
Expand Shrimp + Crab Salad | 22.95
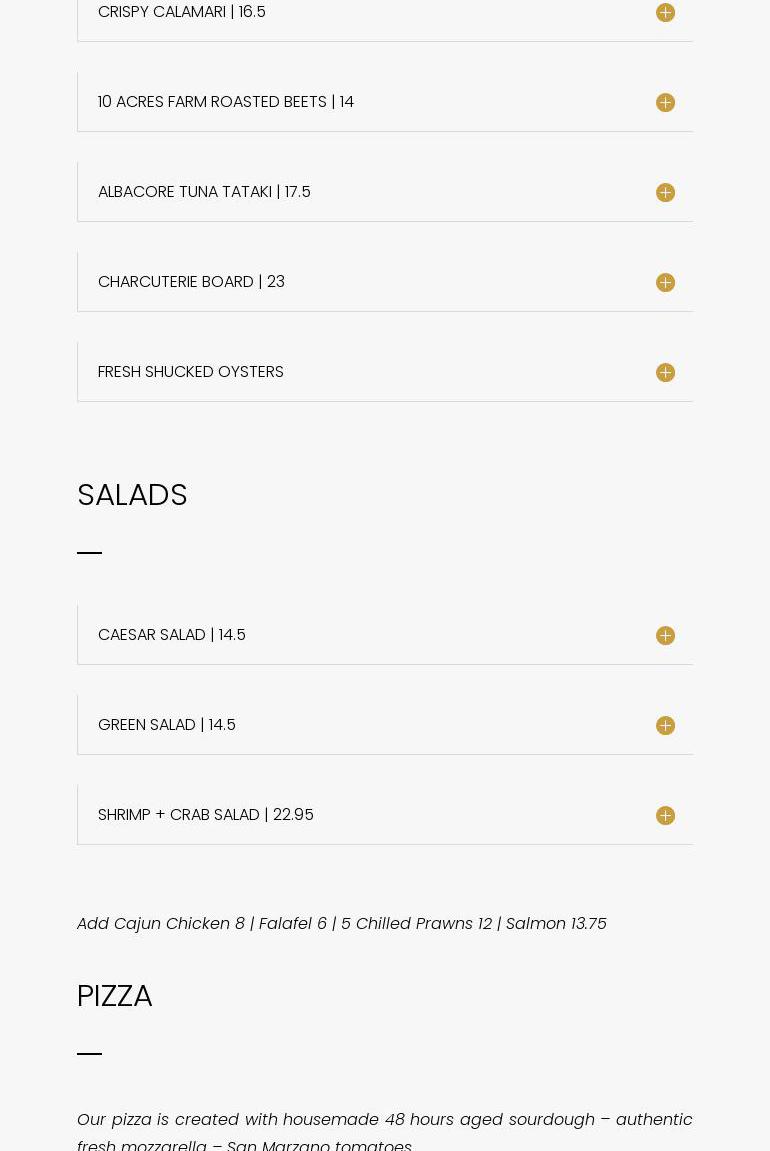pyautogui.click(x=206, y=815)
